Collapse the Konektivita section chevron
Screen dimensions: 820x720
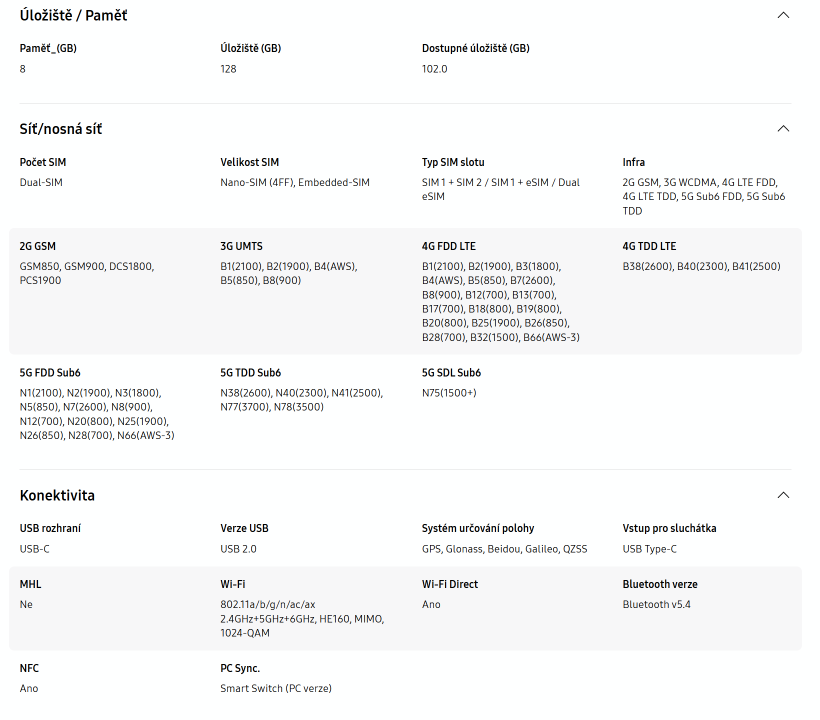tap(783, 495)
